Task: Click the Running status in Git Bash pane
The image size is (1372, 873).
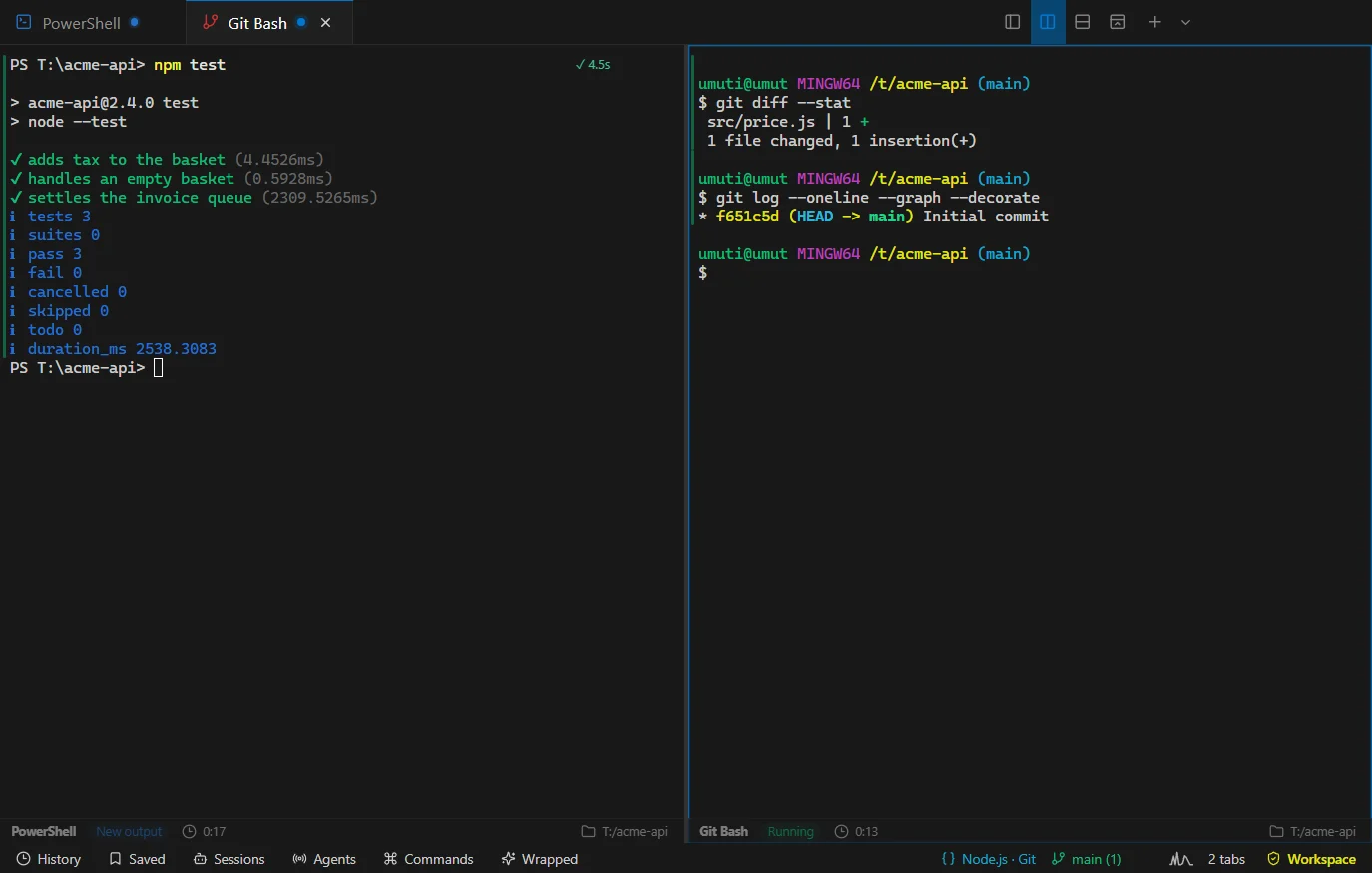Action: 791,831
